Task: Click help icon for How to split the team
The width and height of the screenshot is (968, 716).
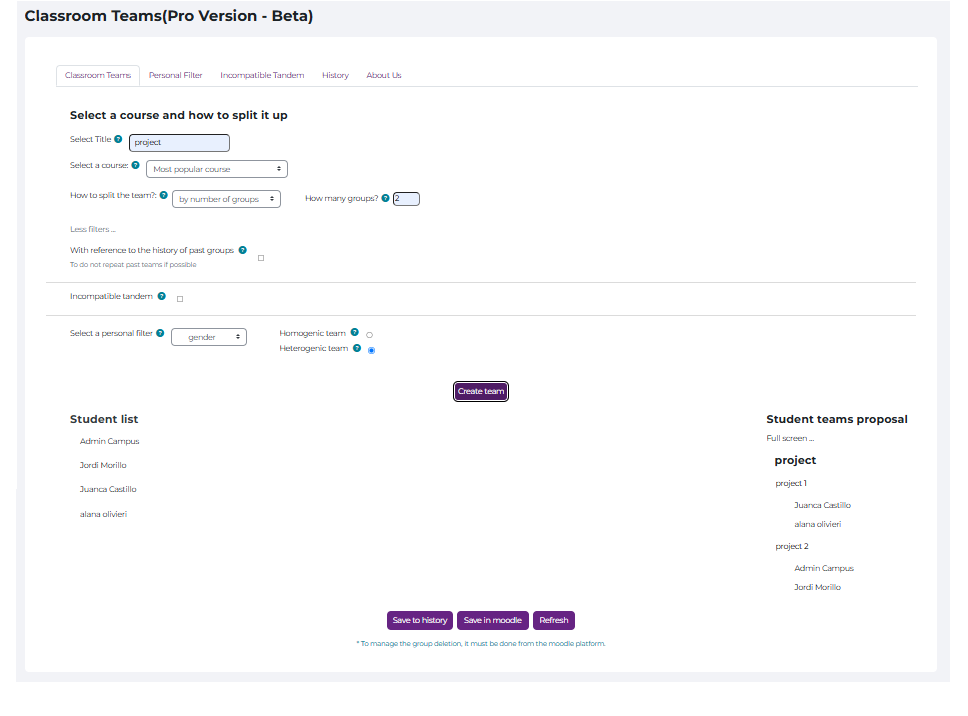Action: point(163,196)
